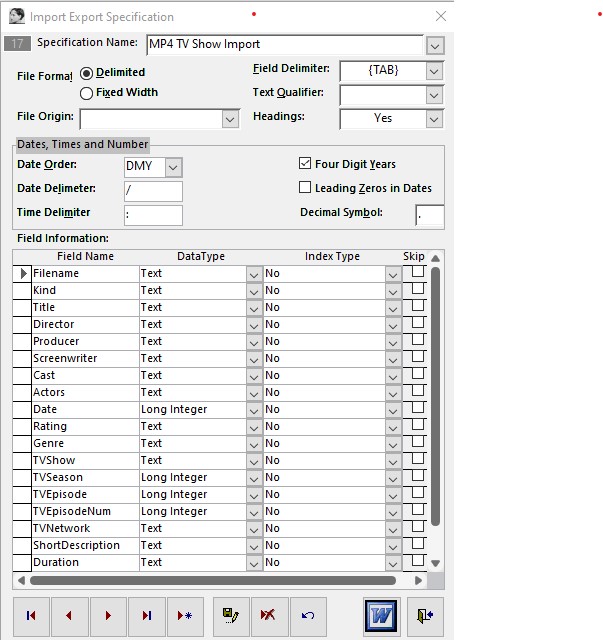Click the Producer field name cell

point(86,341)
